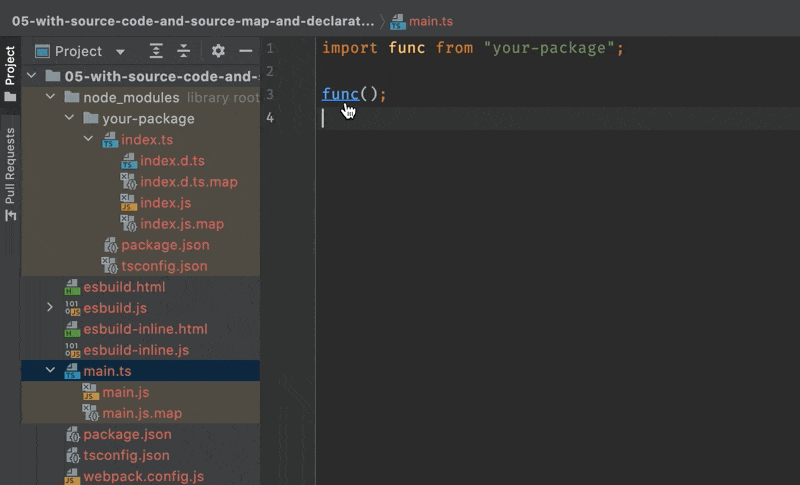Viewport: 800px width, 485px height.
Task: Click the func() call link on line 3
Action: [340, 94]
